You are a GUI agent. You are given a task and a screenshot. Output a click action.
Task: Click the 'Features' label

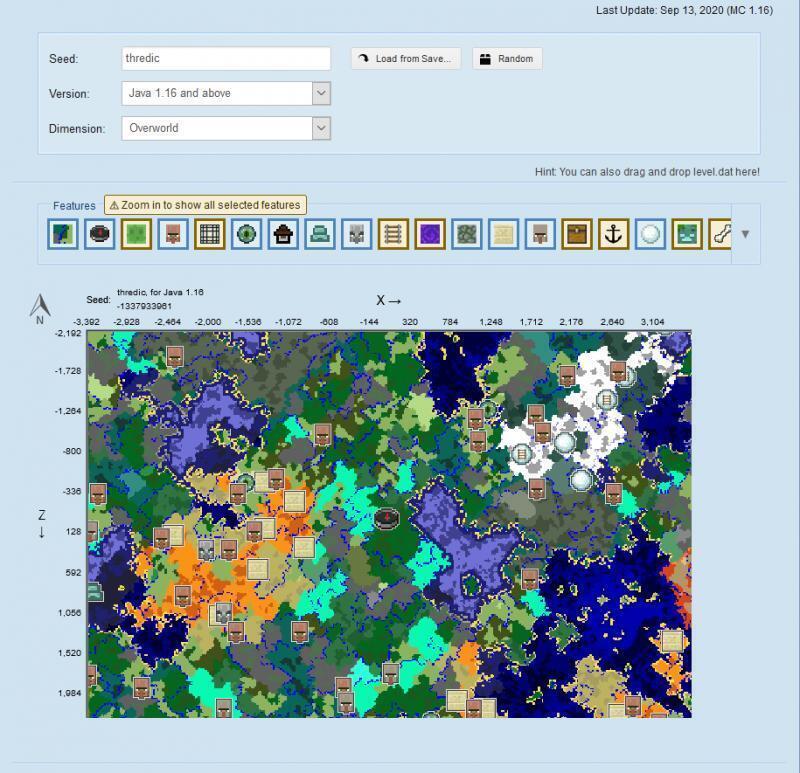(x=74, y=206)
